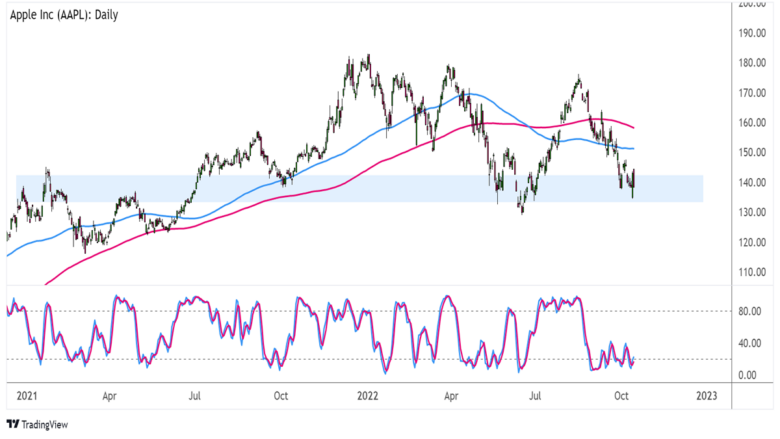780x439 pixels.
Task: Click the 40.00 stochastic axis label
Action: 750,343
